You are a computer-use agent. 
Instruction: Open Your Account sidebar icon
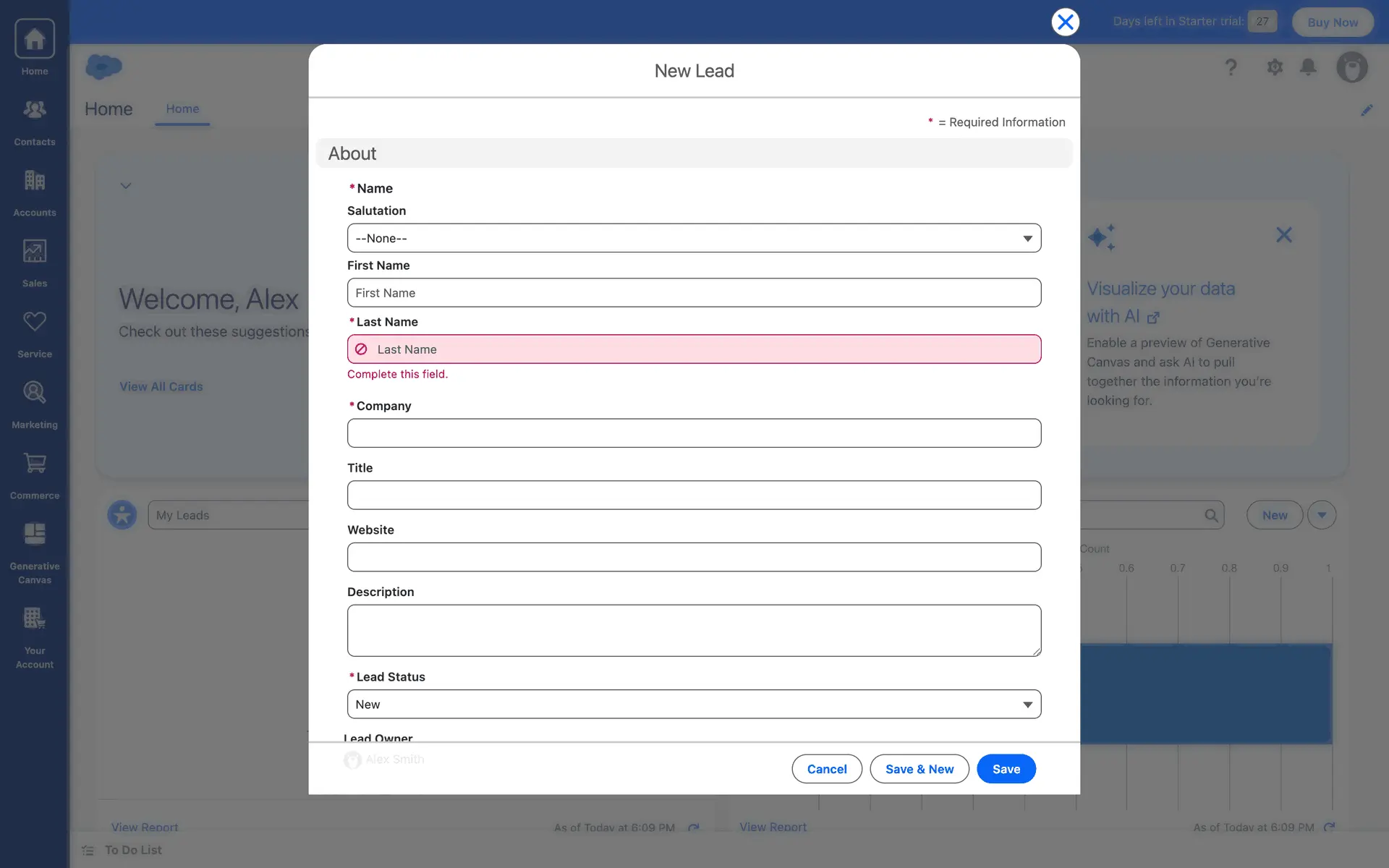click(x=35, y=637)
